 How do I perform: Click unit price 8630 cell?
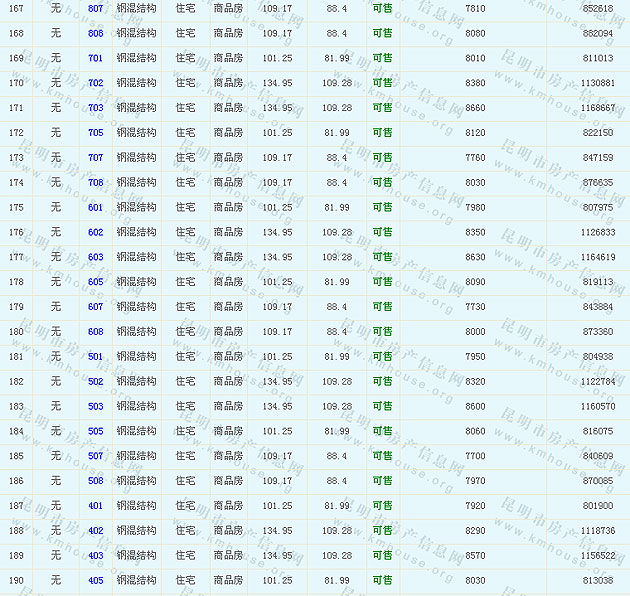[x=475, y=257]
